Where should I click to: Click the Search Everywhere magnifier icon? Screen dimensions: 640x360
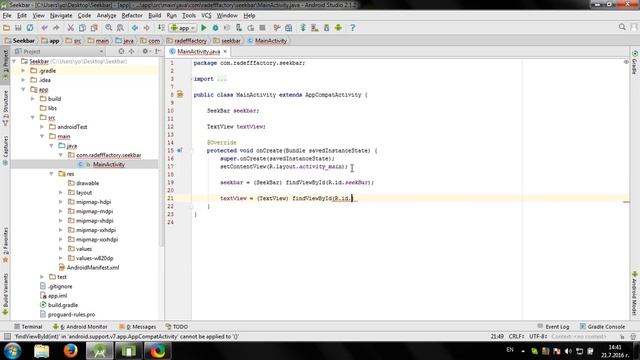click(622, 27)
